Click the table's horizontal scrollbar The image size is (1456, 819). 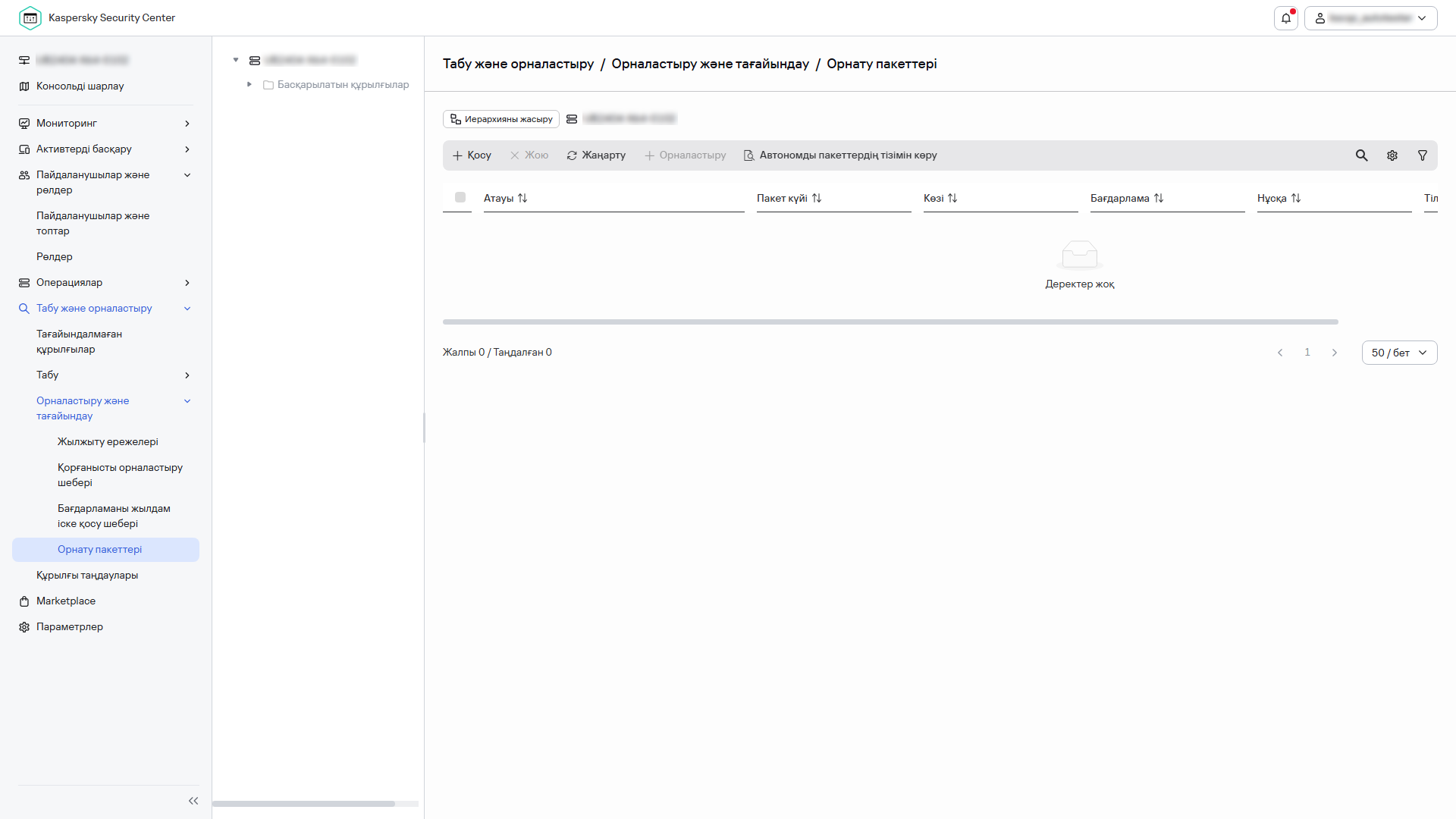(x=890, y=322)
